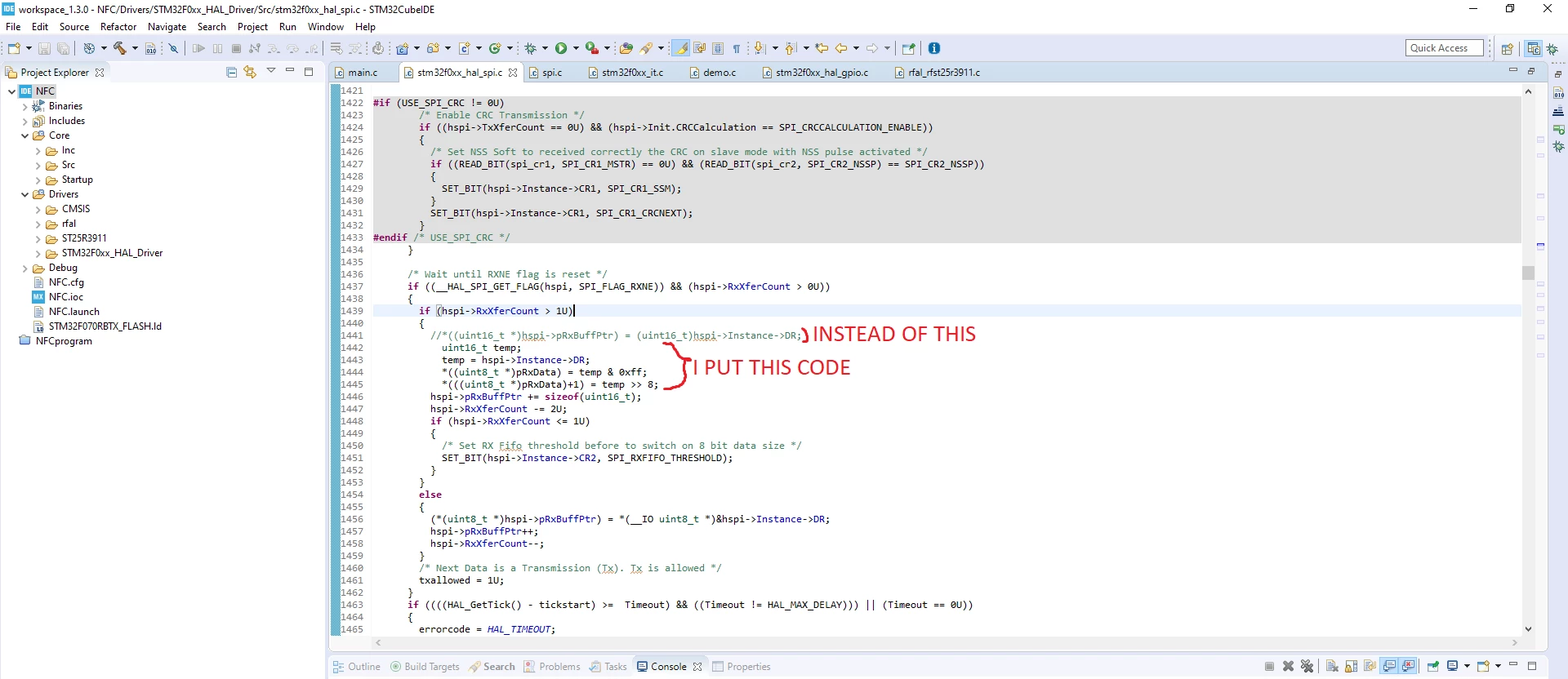Click the Pin Console icon
Viewport: 1568px width, 679px height.
coord(1433,666)
